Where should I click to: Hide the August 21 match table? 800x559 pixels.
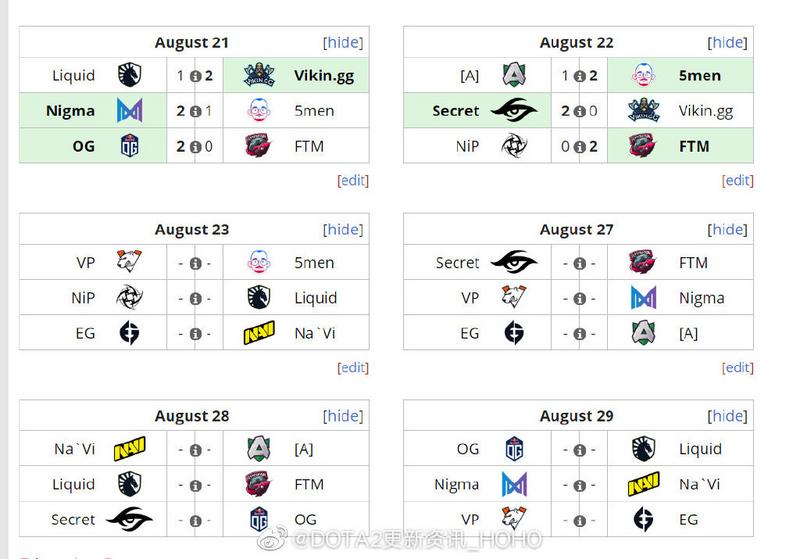343,42
